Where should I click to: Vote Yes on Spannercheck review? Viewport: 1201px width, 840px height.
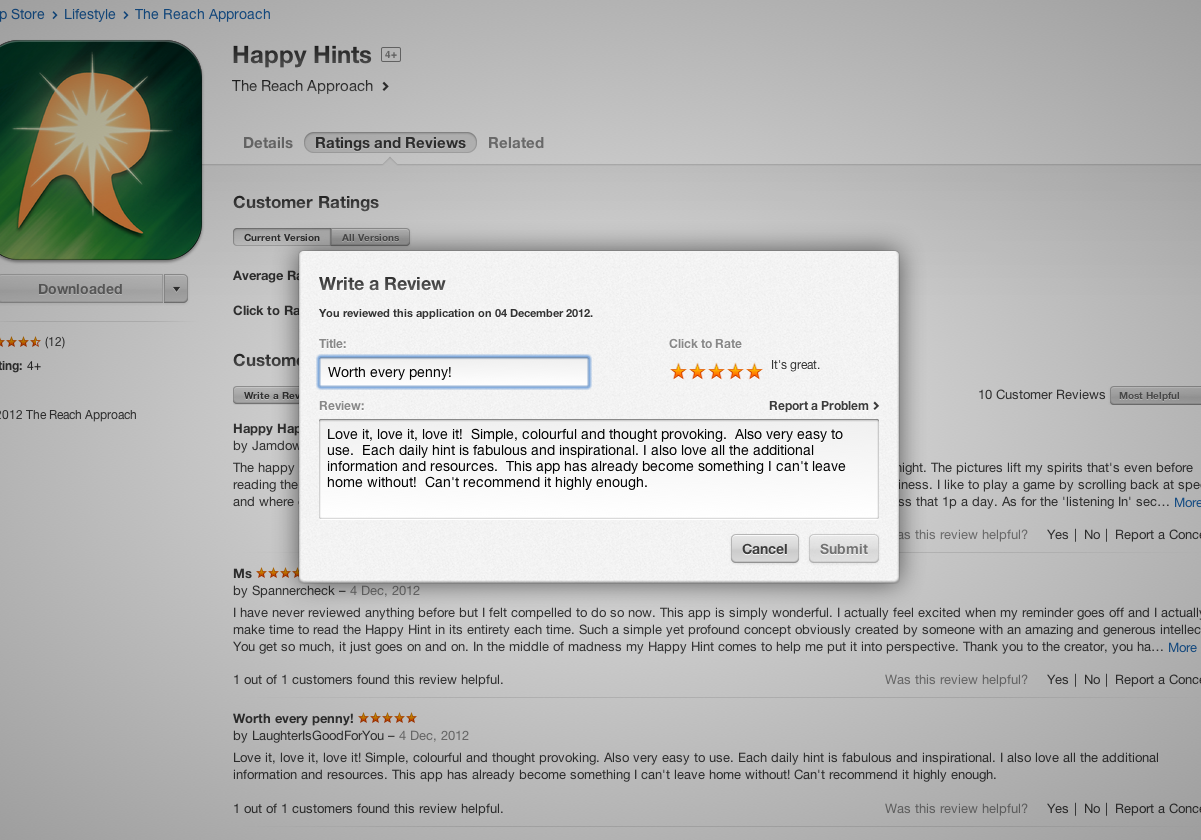(x=1058, y=680)
